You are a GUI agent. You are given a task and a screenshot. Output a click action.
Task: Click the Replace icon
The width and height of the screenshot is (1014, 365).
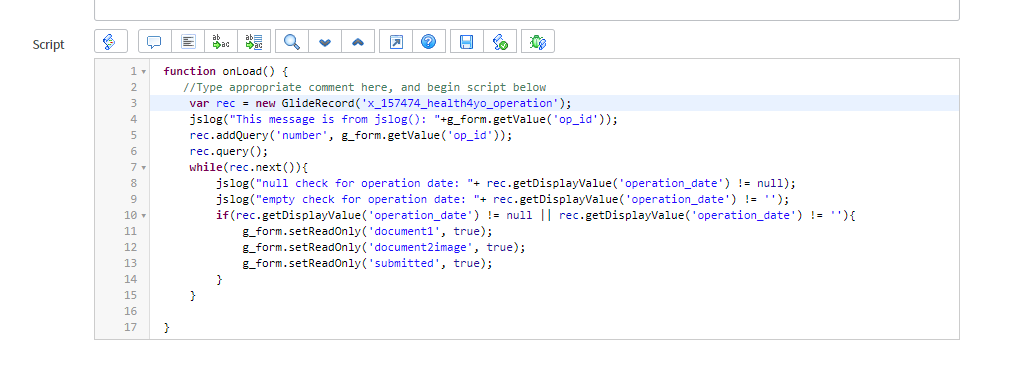[221, 42]
